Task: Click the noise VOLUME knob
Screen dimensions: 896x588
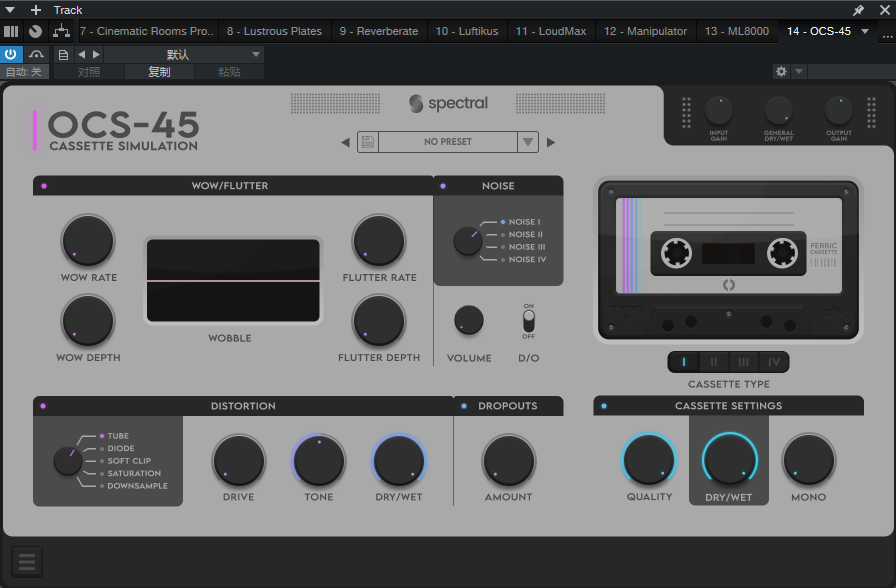Action: coord(469,321)
